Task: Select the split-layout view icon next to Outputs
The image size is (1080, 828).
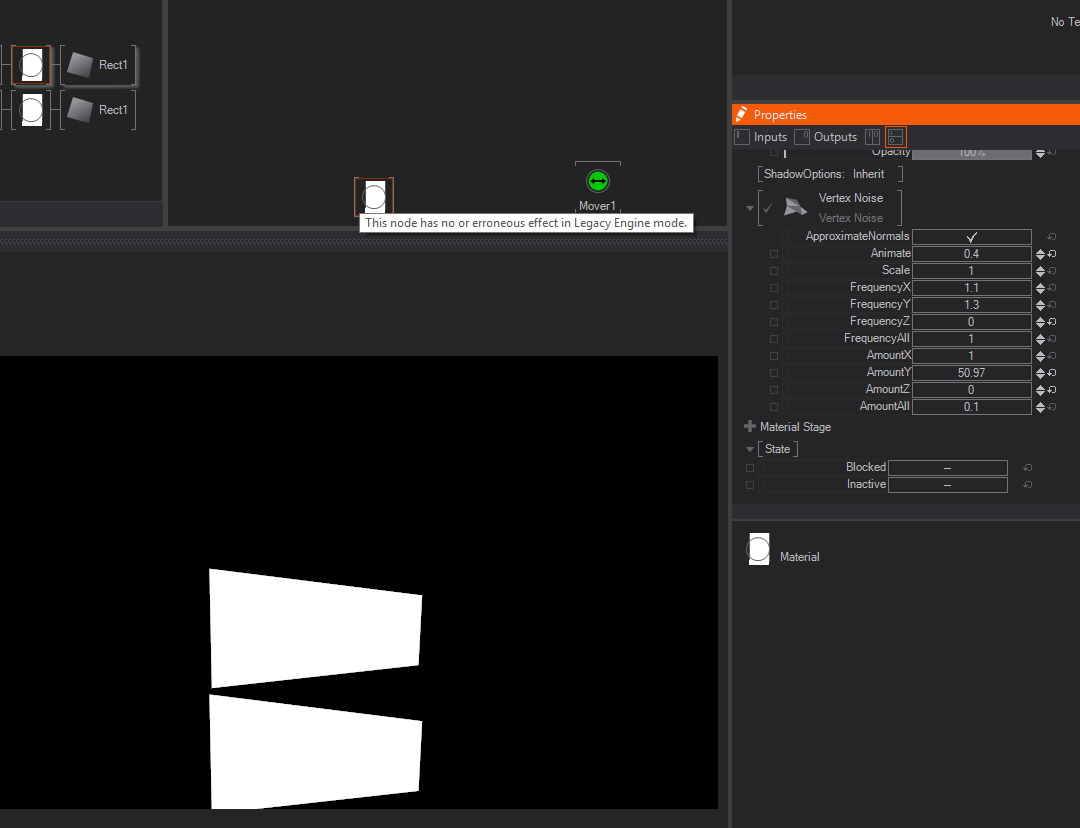Action: point(896,137)
